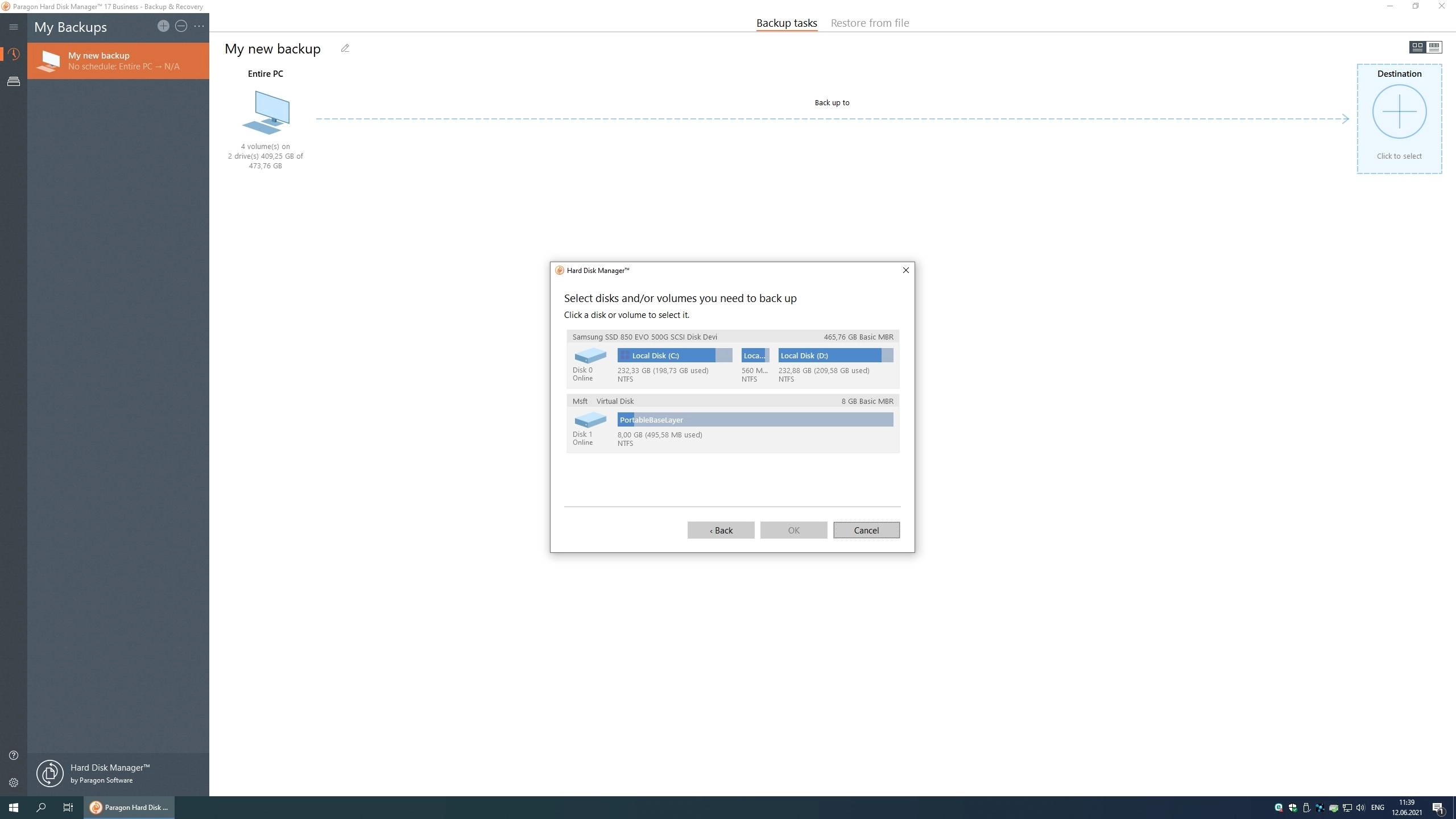Open the hamburger menu in the sidebar

pos(14,27)
